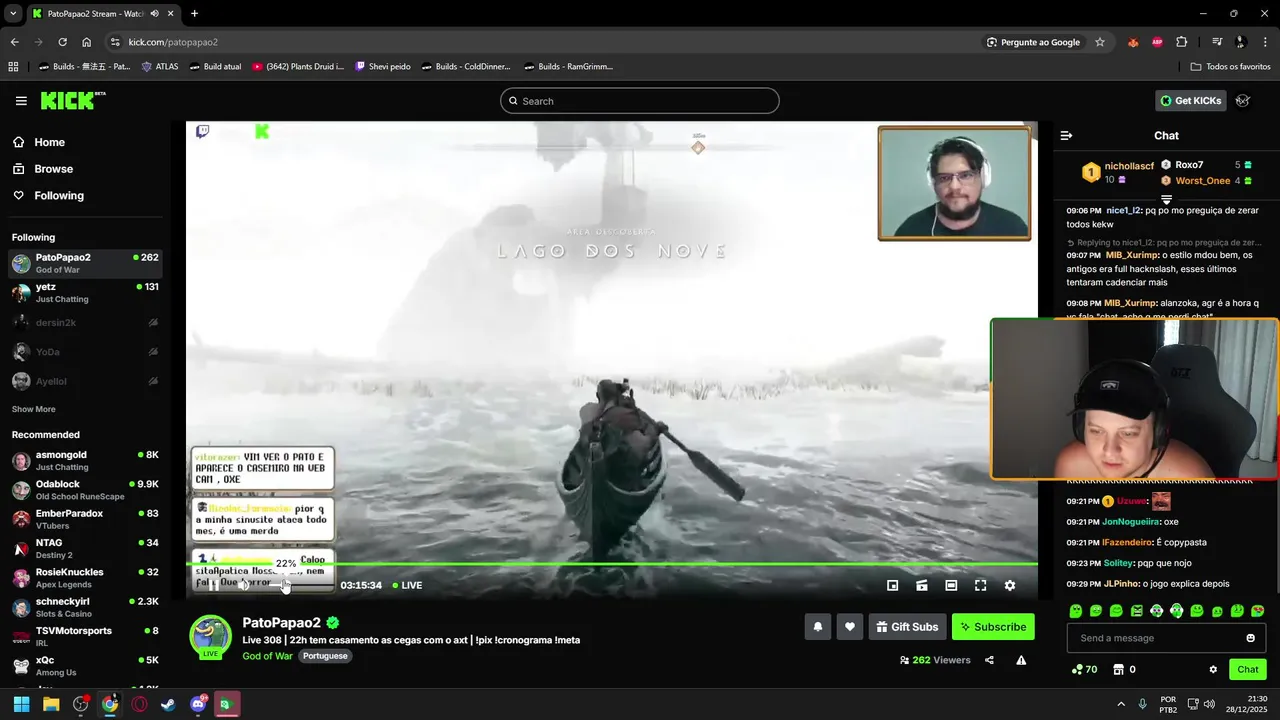The image size is (1280, 720).
Task: Open Windows Start menu
Action: [21, 704]
